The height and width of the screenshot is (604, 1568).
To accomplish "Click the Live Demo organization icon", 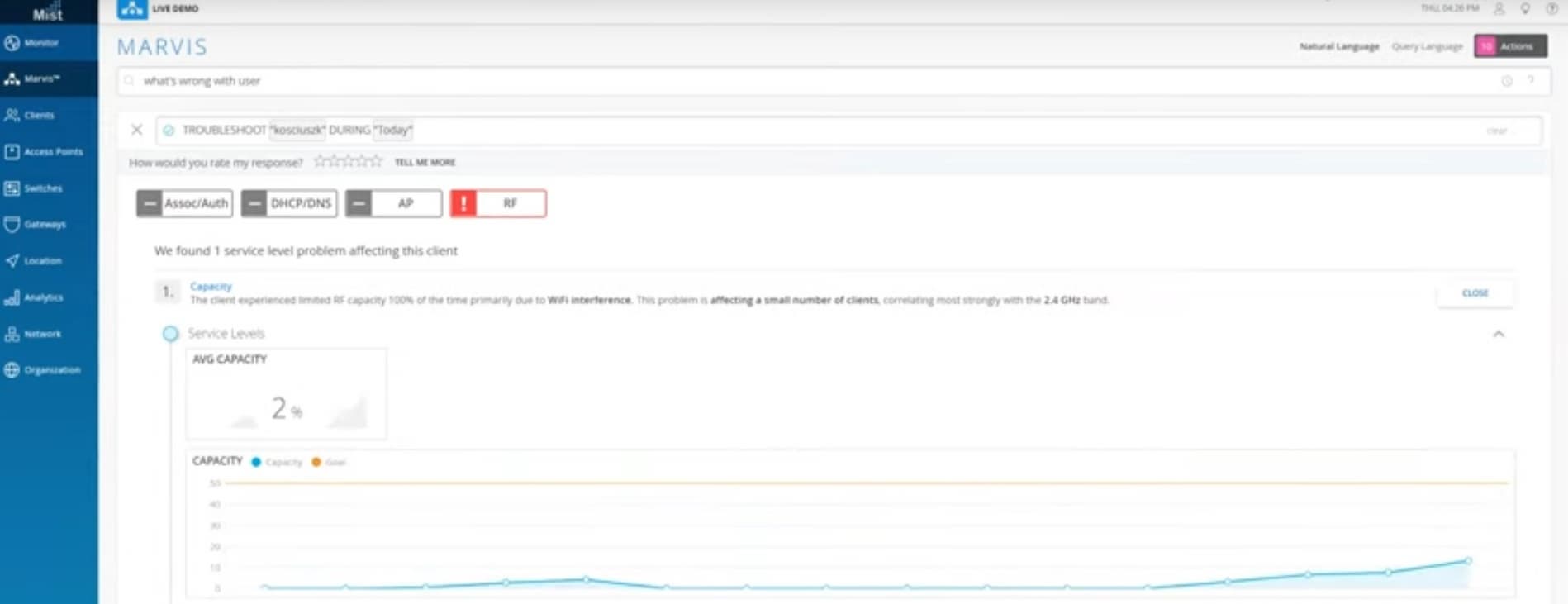I will pyautogui.click(x=132, y=9).
